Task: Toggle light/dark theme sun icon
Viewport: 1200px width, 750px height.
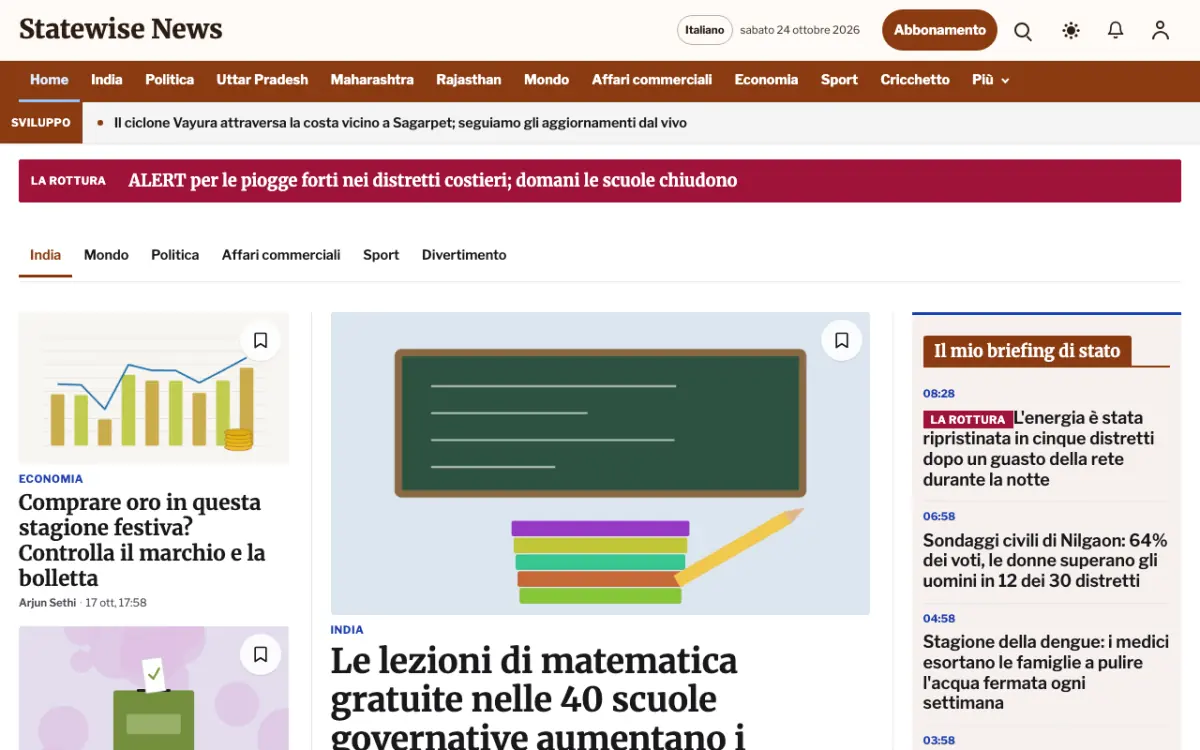Action: coord(1071,30)
